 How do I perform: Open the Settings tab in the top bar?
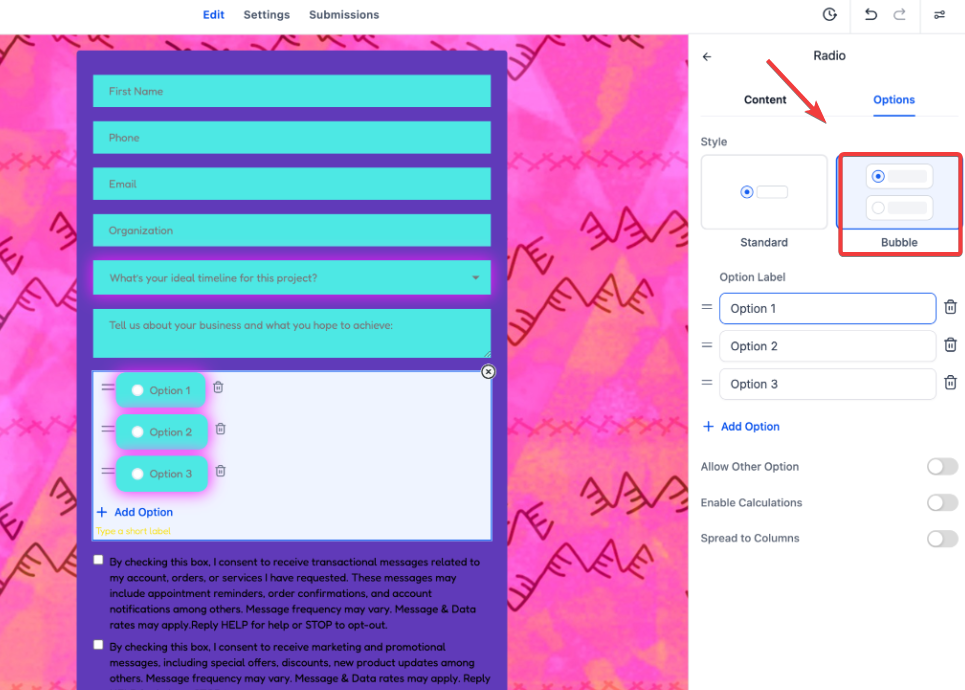pos(266,15)
